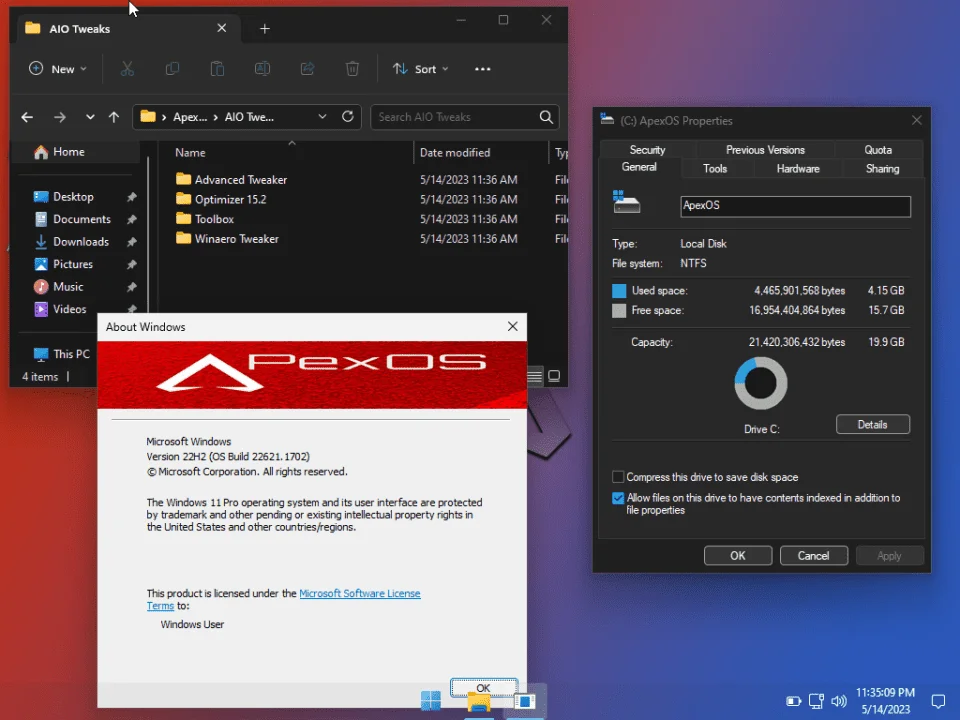This screenshot has height=720, width=960.
Task: Sort by the Date modified column header
Action: tap(481, 152)
